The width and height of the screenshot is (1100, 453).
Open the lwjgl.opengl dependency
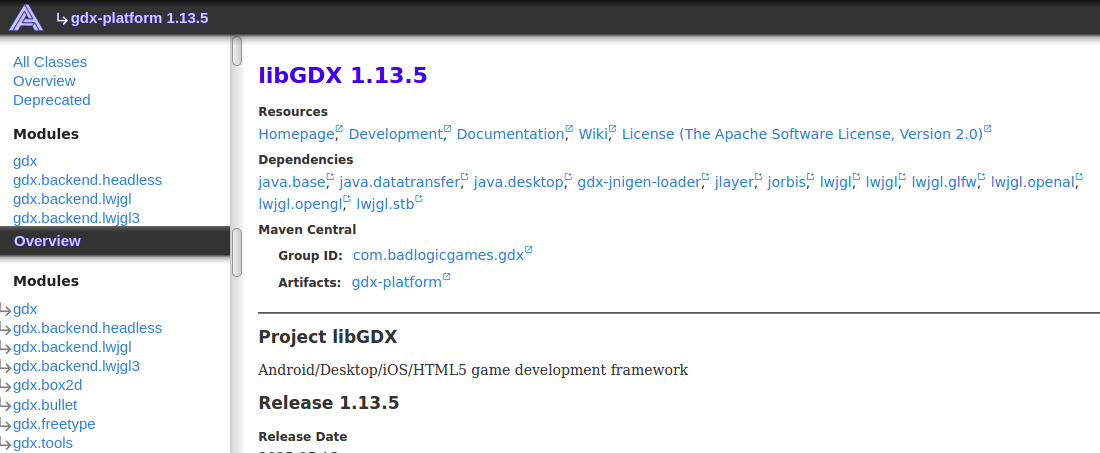click(x=300, y=204)
